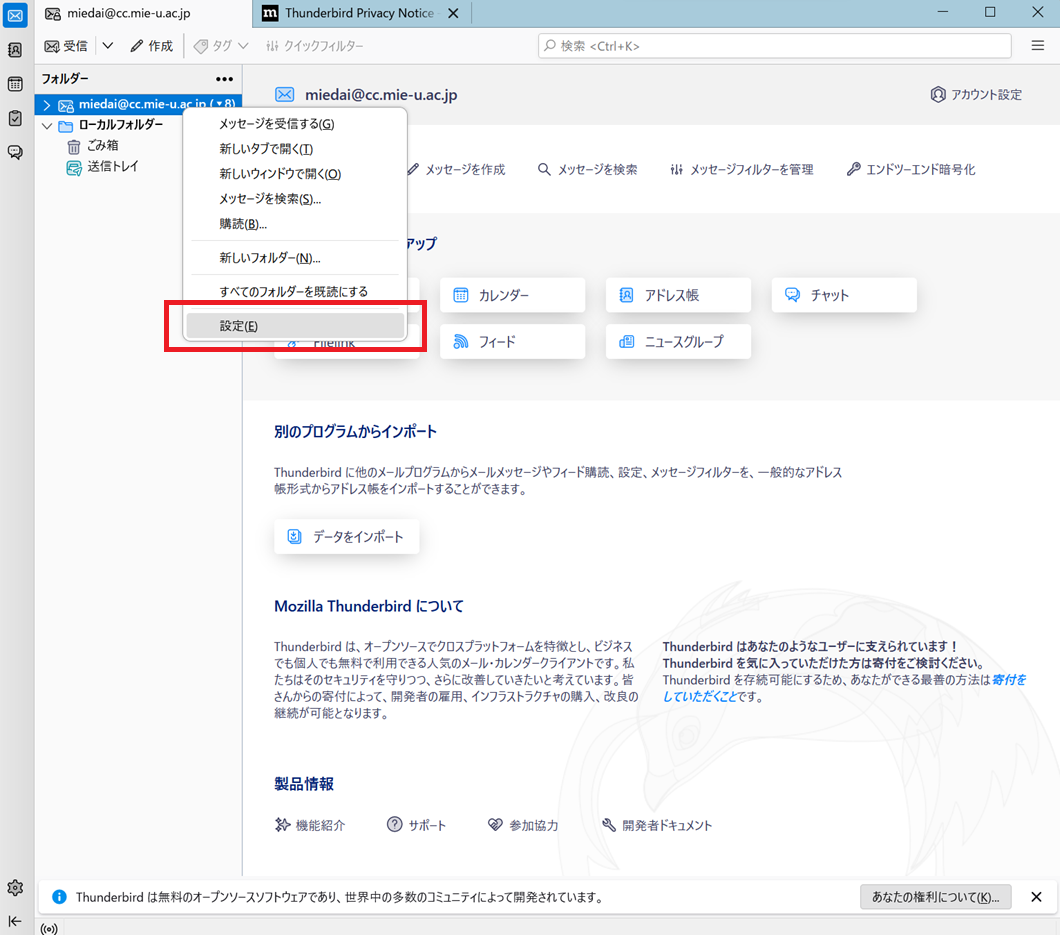Set up カレンダー calendar account

pyautogui.click(x=512, y=295)
